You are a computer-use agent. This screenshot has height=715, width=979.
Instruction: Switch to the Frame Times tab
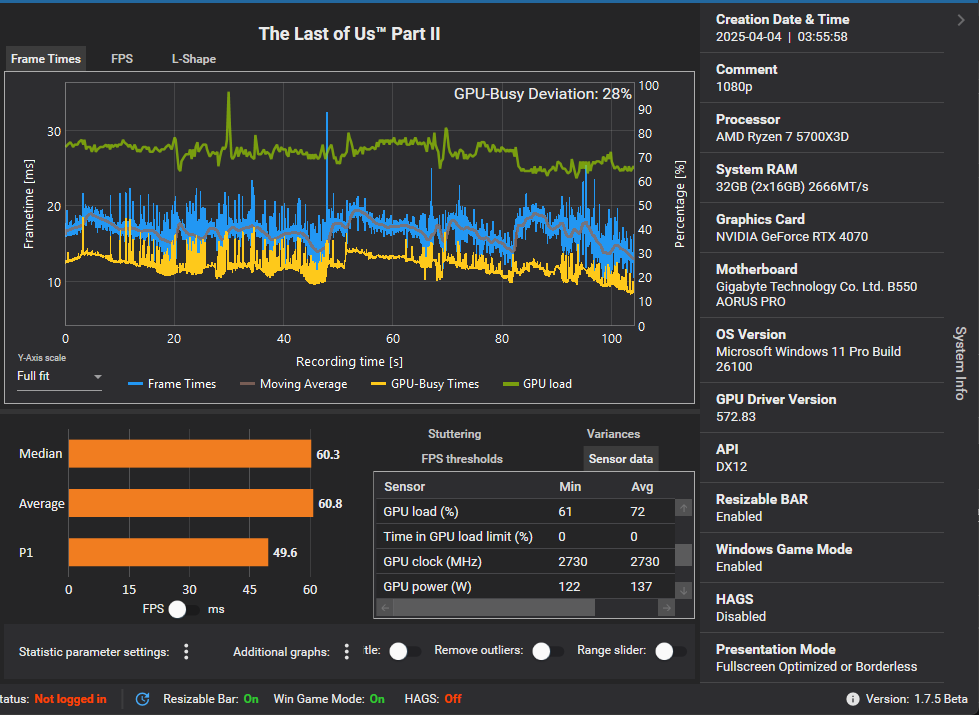[x=46, y=59]
